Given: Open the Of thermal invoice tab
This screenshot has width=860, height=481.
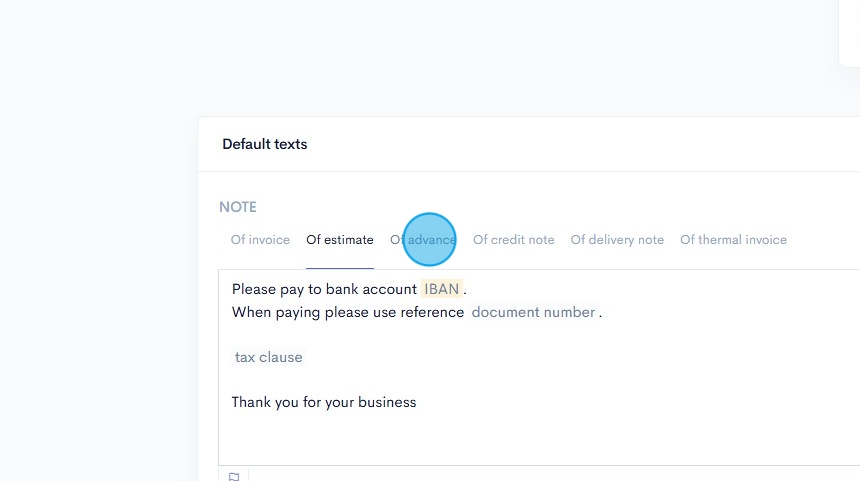Looking at the screenshot, I should (733, 240).
